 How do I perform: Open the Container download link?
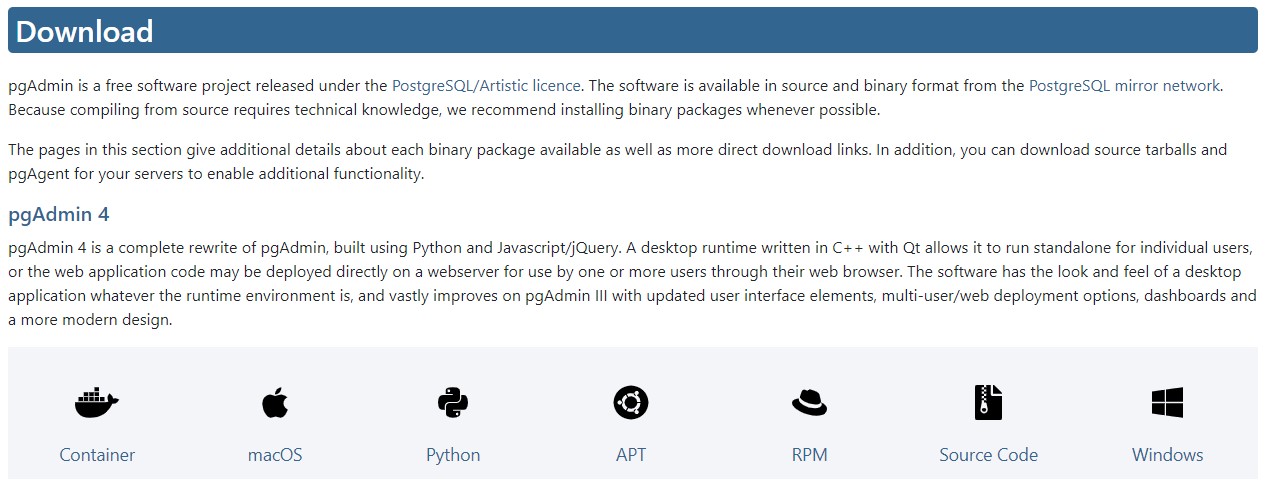pos(97,455)
